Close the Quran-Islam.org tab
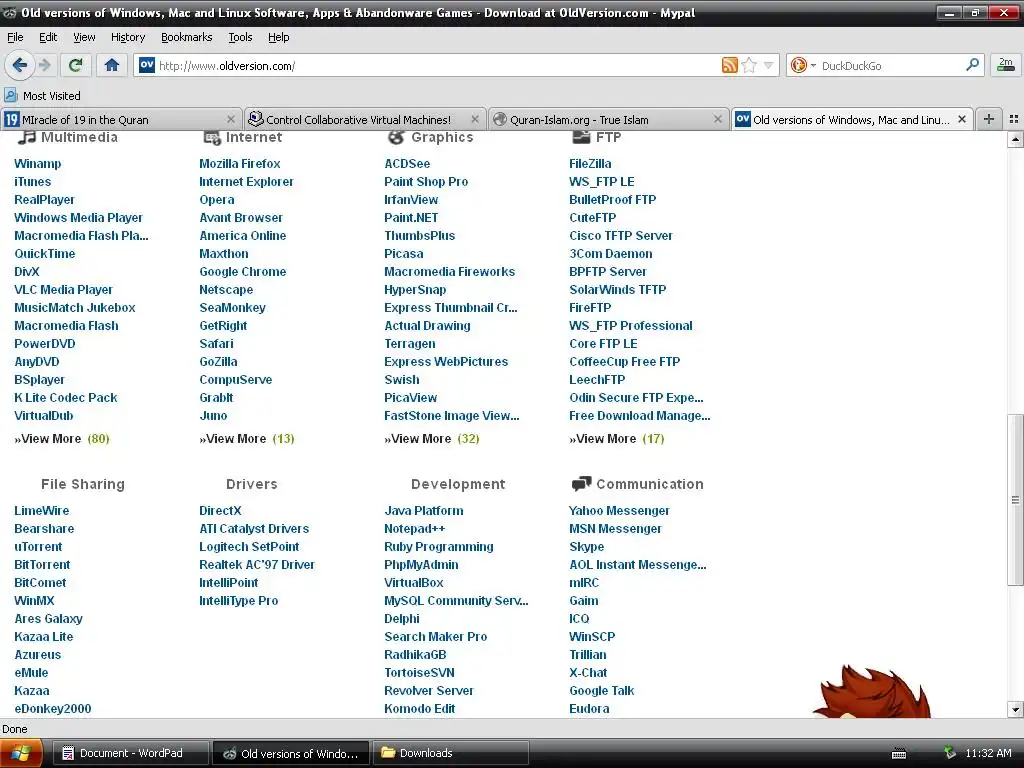Screen dimensions: 1024x768 (x=718, y=120)
